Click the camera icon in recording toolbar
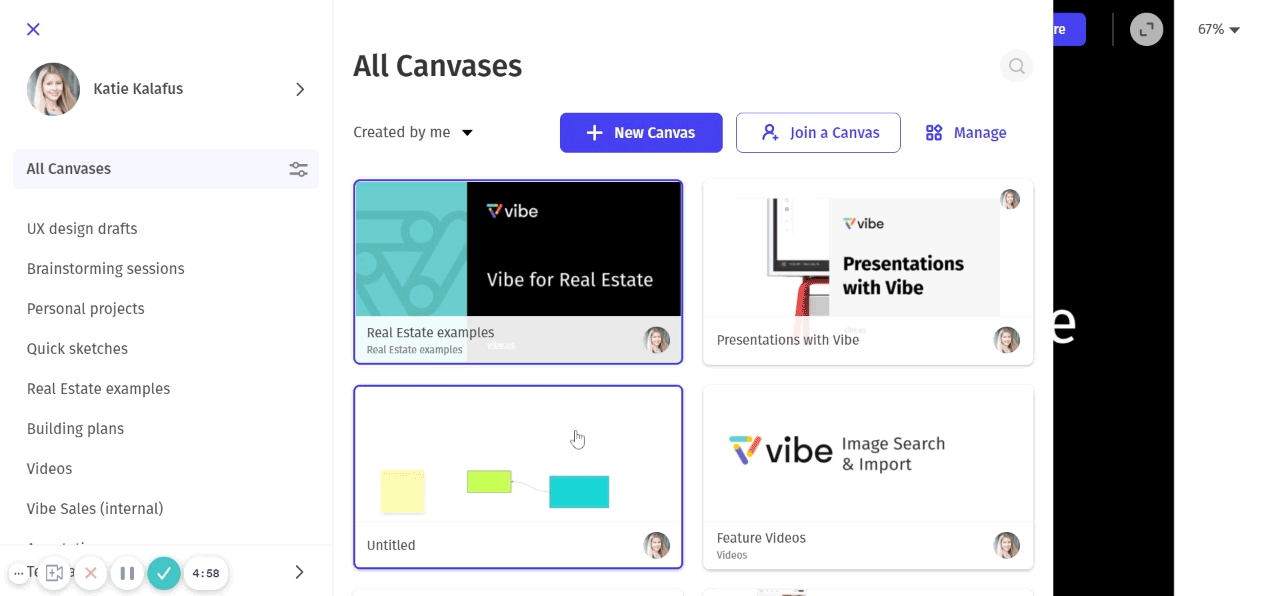This screenshot has height=596, width=1280. point(54,573)
